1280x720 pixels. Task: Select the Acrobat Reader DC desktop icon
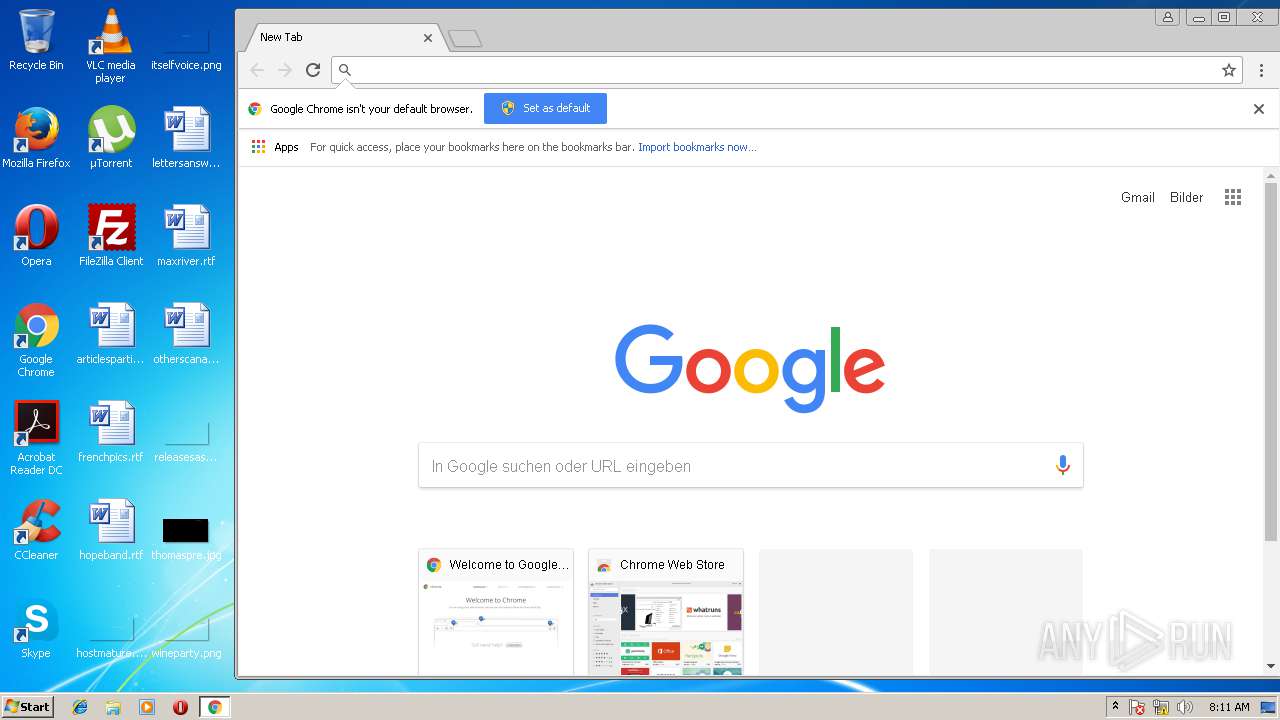click(x=36, y=438)
